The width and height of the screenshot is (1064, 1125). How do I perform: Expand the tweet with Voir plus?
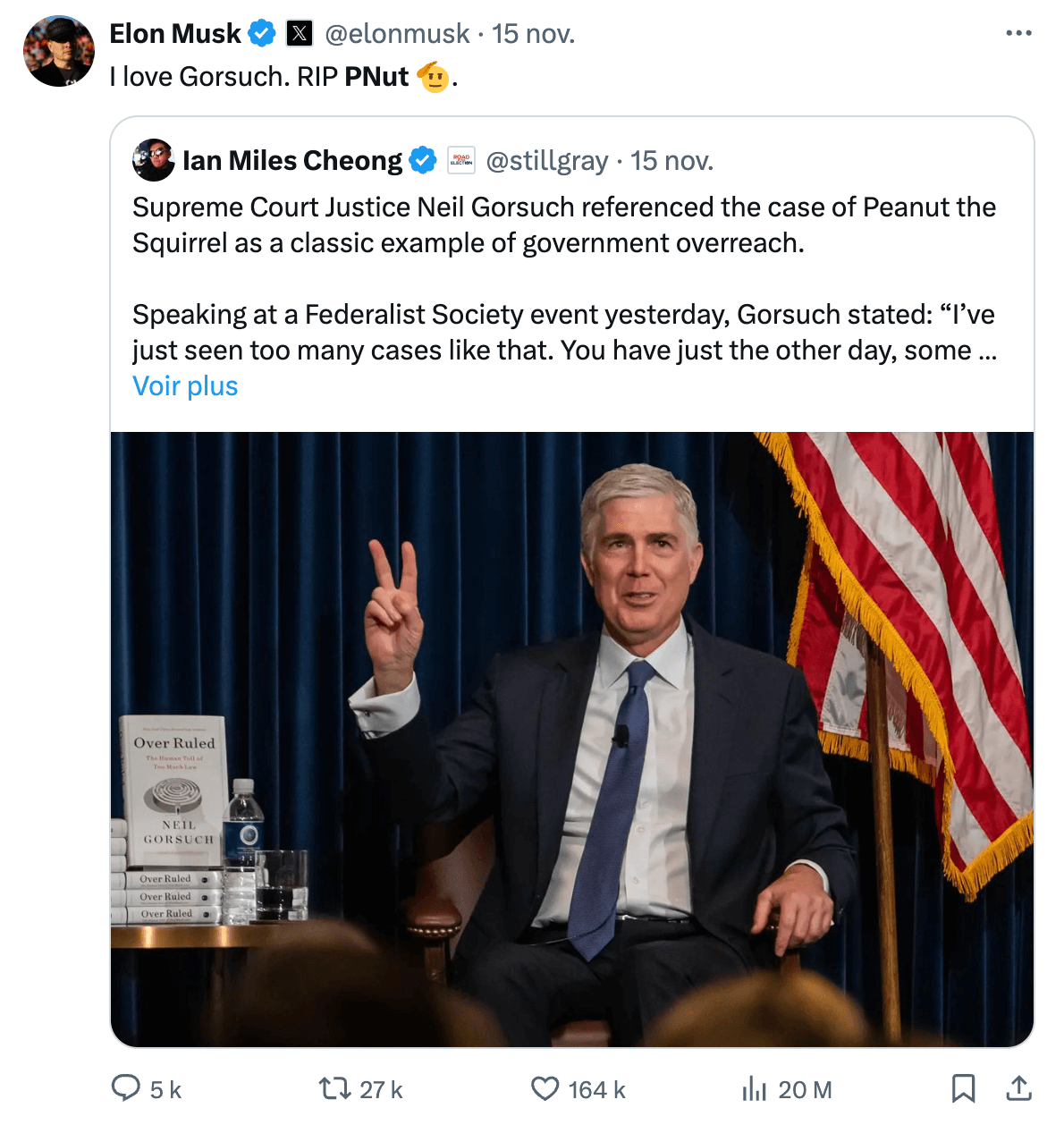tap(184, 385)
